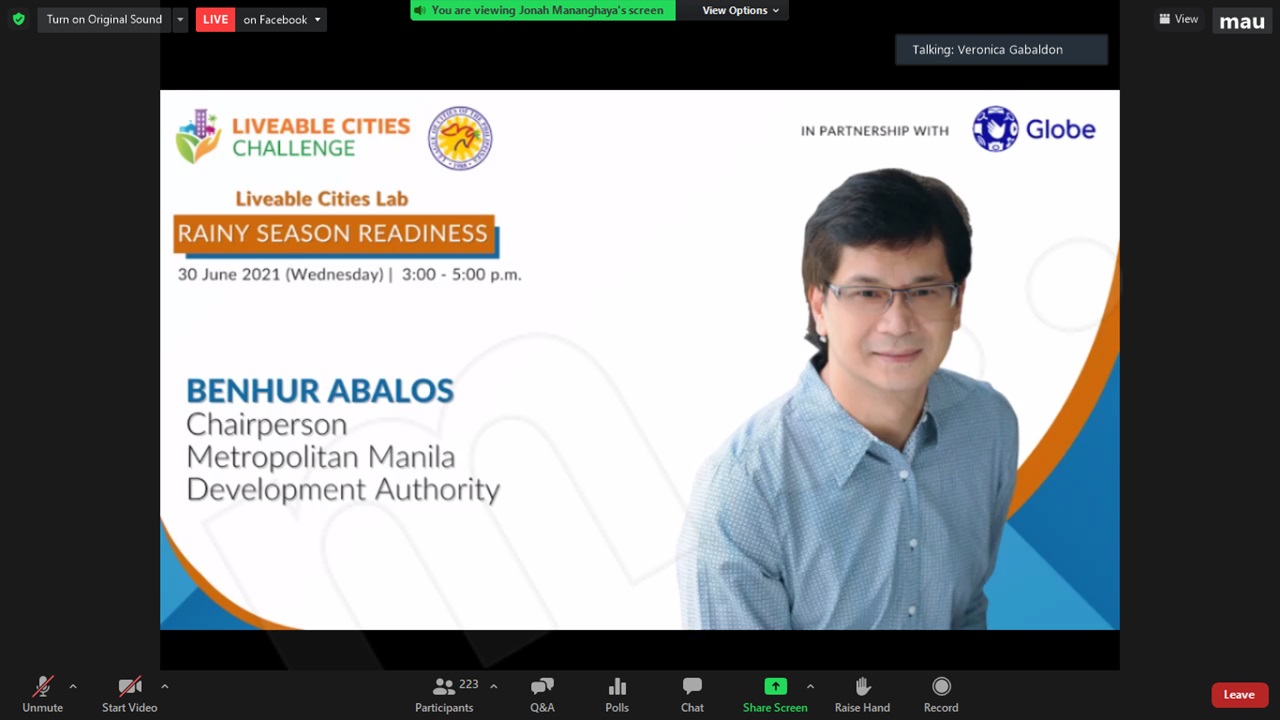1280x720 pixels.
Task: Leave the meeting
Action: [1239, 694]
